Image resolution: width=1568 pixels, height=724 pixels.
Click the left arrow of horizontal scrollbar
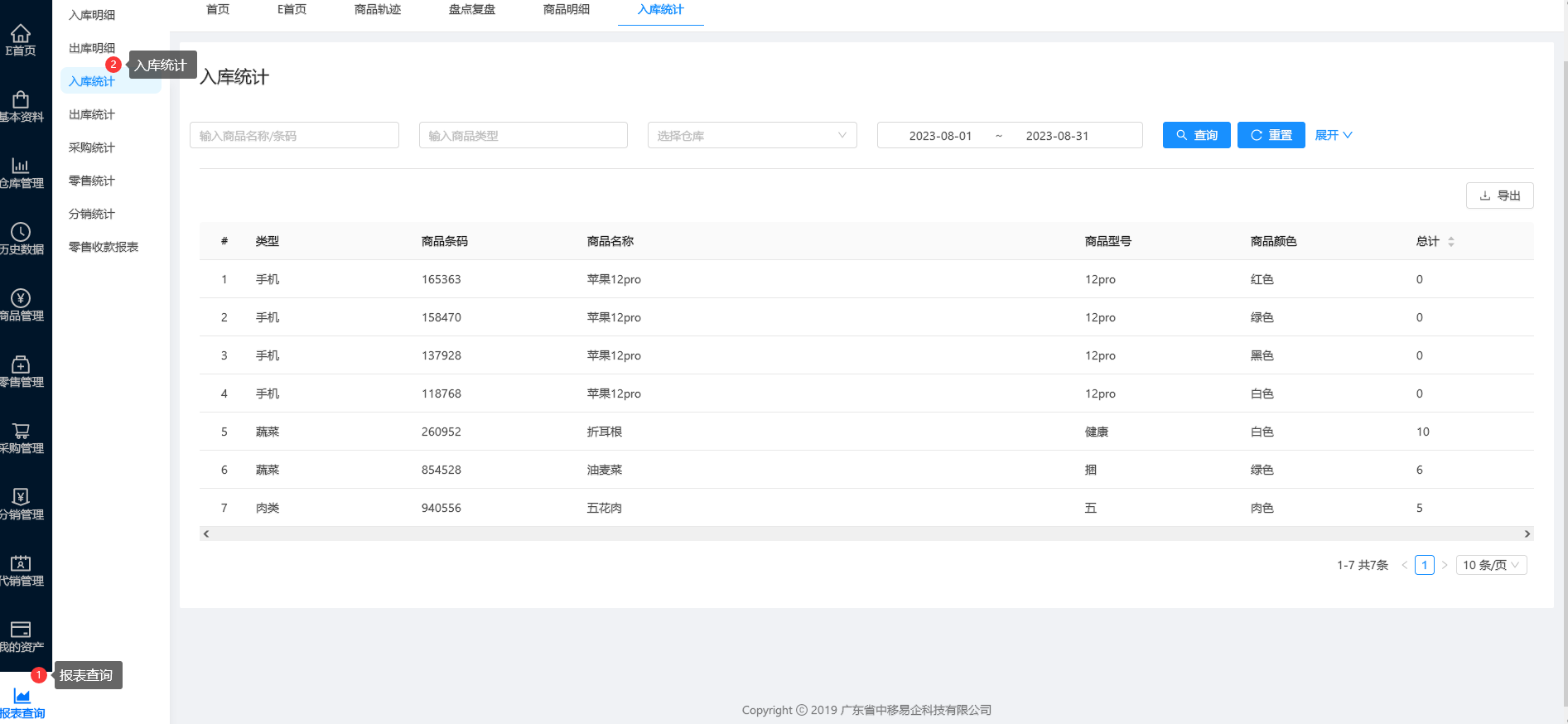206,533
